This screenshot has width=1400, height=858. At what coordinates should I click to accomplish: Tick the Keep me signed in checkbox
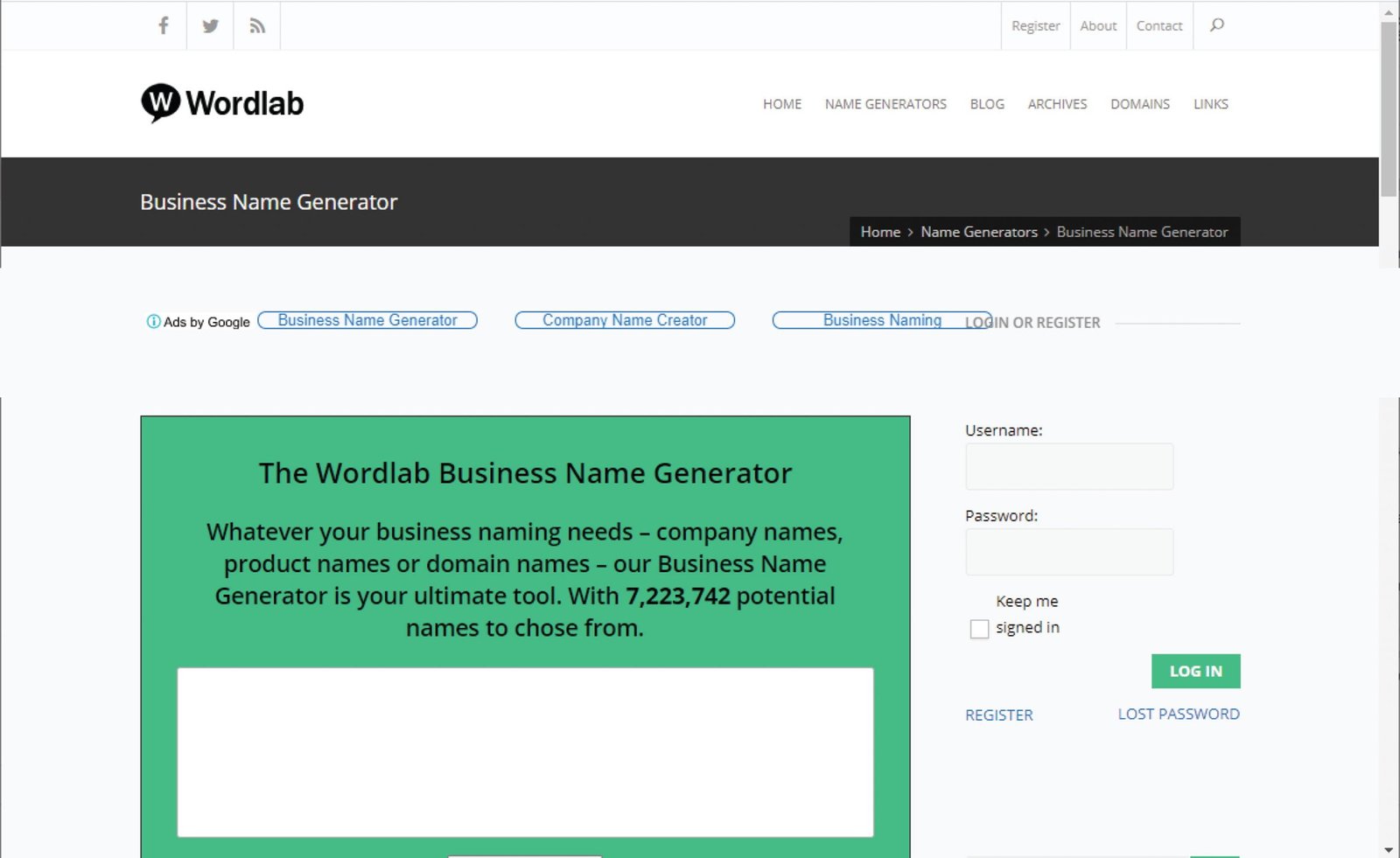[x=979, y=629]
